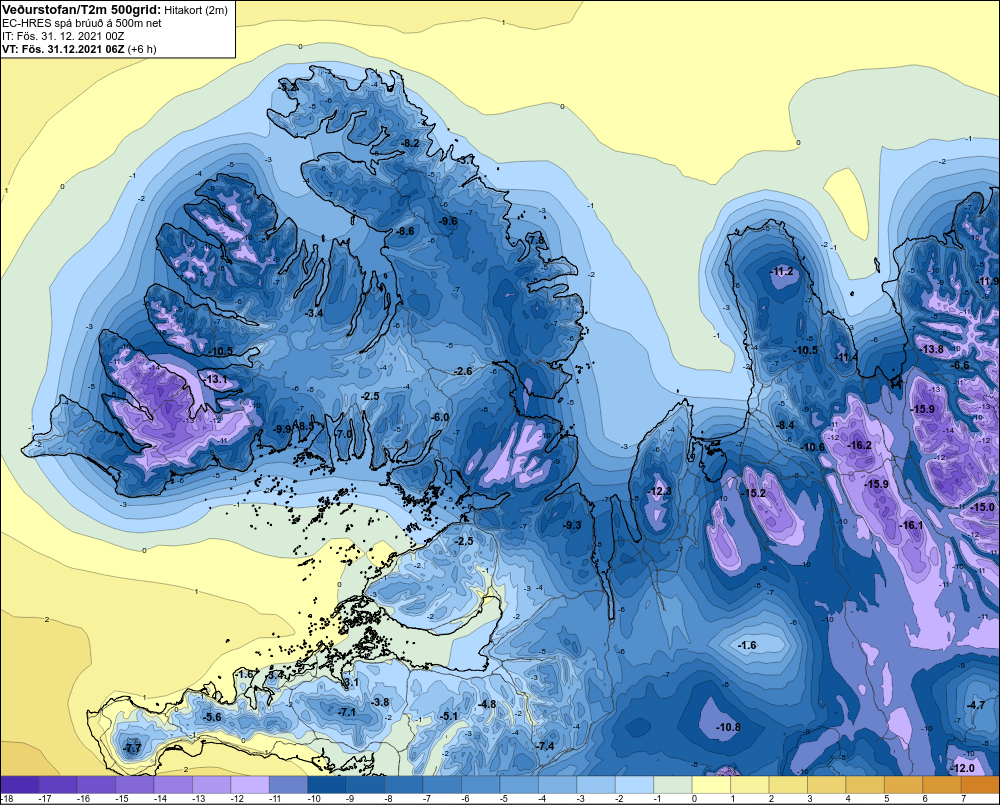Image resolution: width=1000 pixels, height=805 pixels.
Task: Click the -8.4 temperature value
Action: point(786,425)
